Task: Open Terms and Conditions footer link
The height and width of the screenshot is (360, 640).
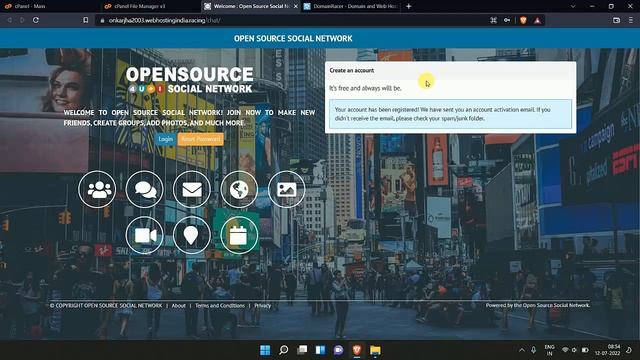Action: click(220, 305)
